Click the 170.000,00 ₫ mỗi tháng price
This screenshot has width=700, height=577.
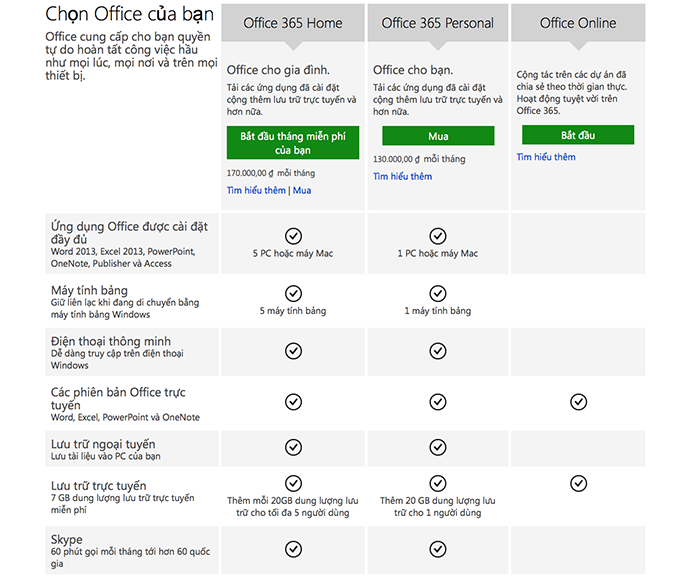point(271,173)
